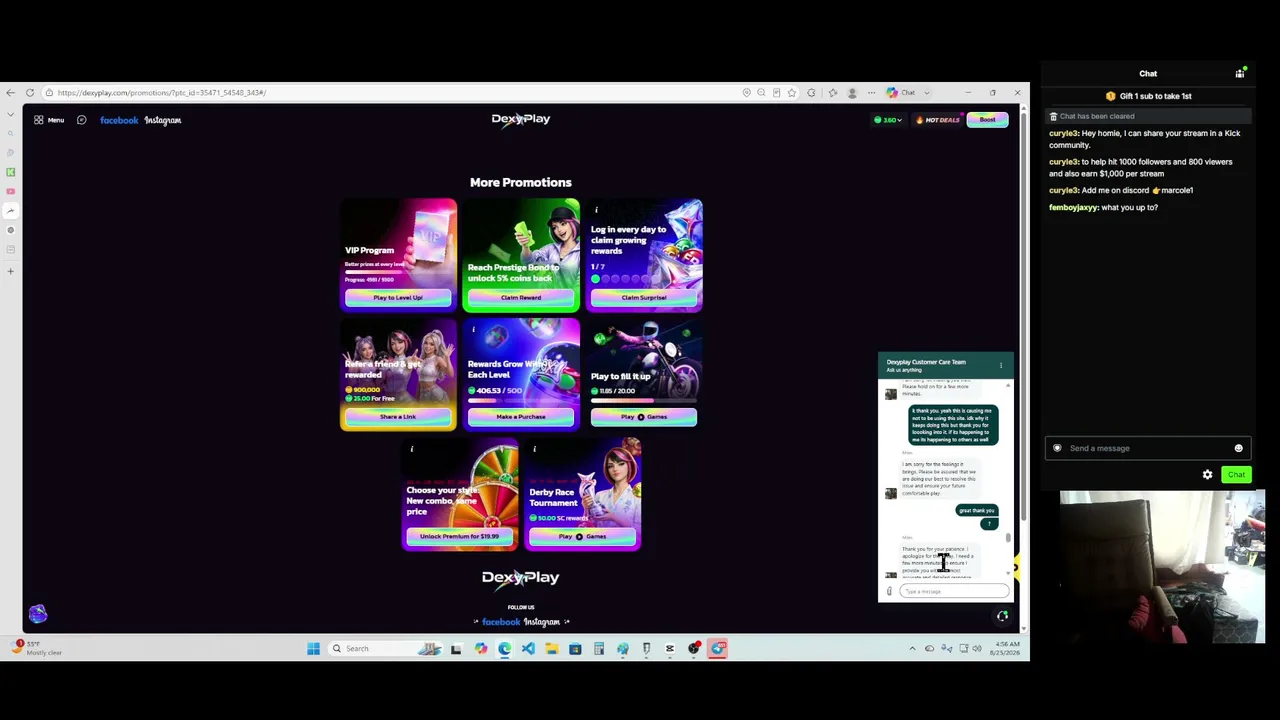
Task: Open the emoji picker in stream chat
Action: pyautogui.click(x=1238, y=448)
